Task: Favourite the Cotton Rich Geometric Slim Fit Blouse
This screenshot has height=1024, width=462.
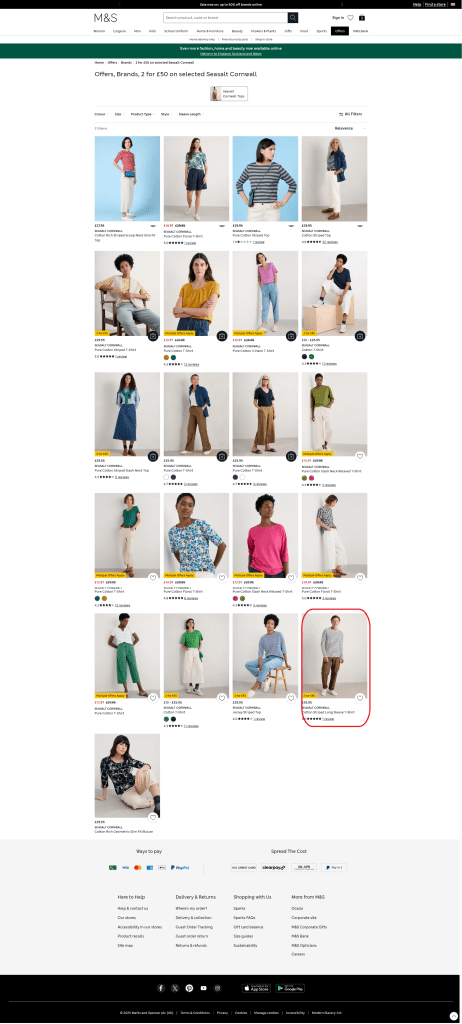Action: pyautogui.click(x=152, y=817)
